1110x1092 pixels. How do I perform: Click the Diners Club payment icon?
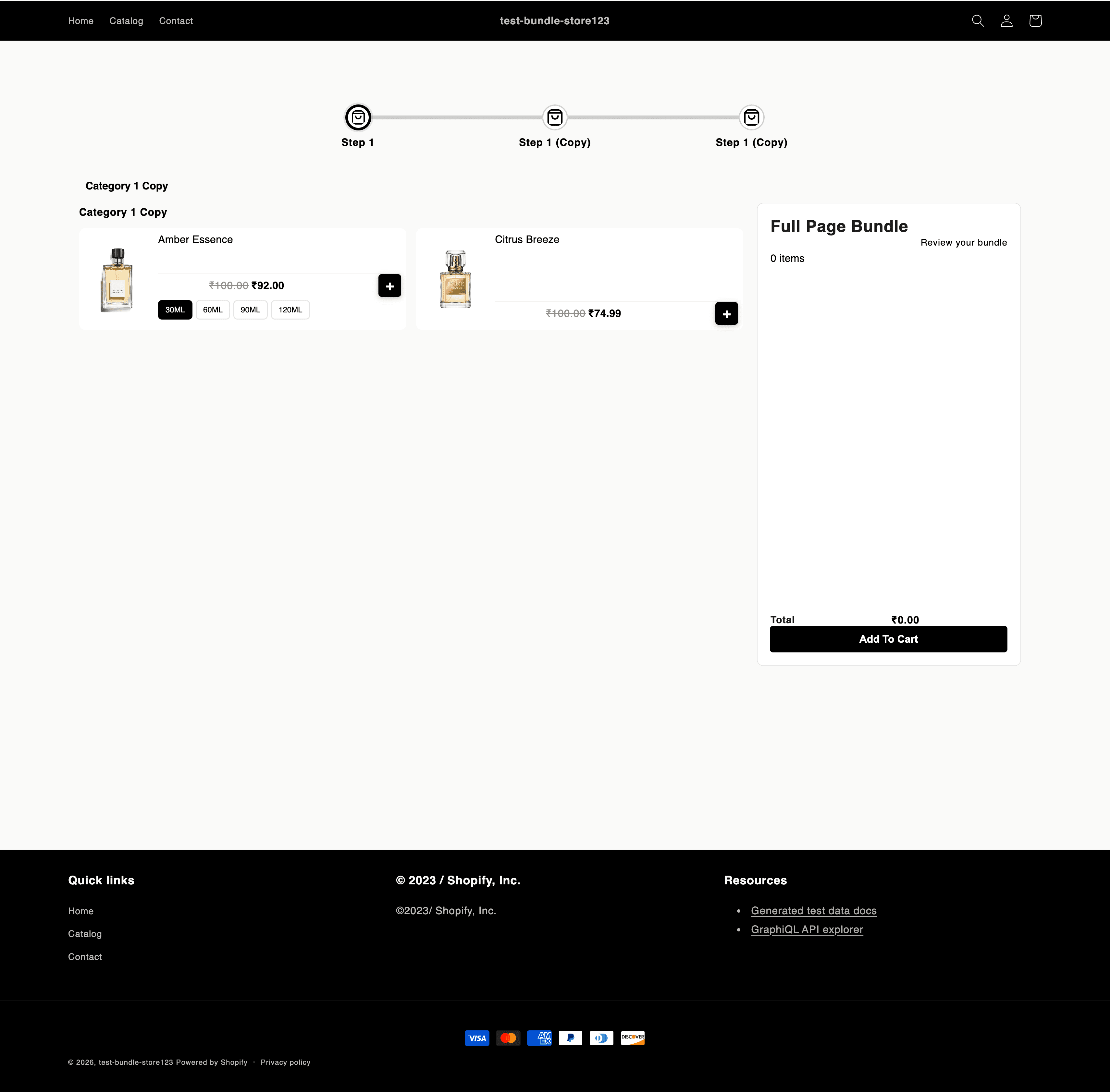[601, 1038]
